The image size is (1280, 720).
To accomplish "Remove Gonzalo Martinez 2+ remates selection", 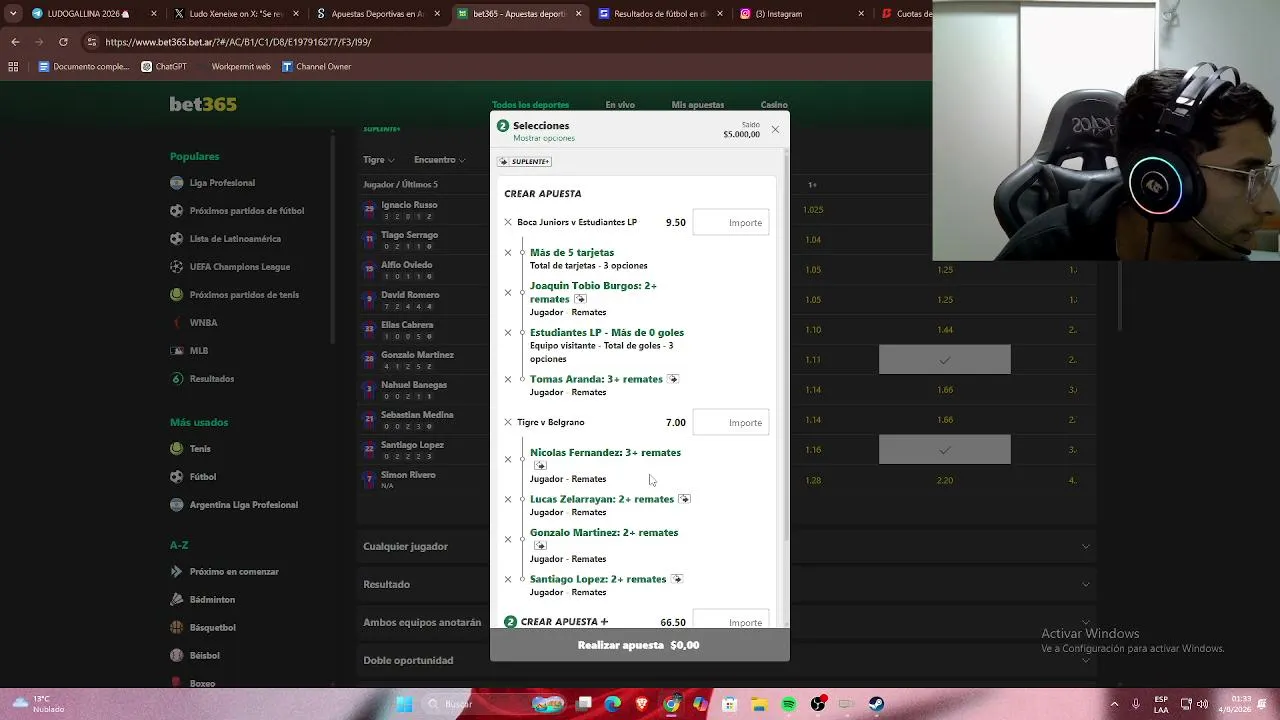I will pyautogui.click(x=508, y=539).
